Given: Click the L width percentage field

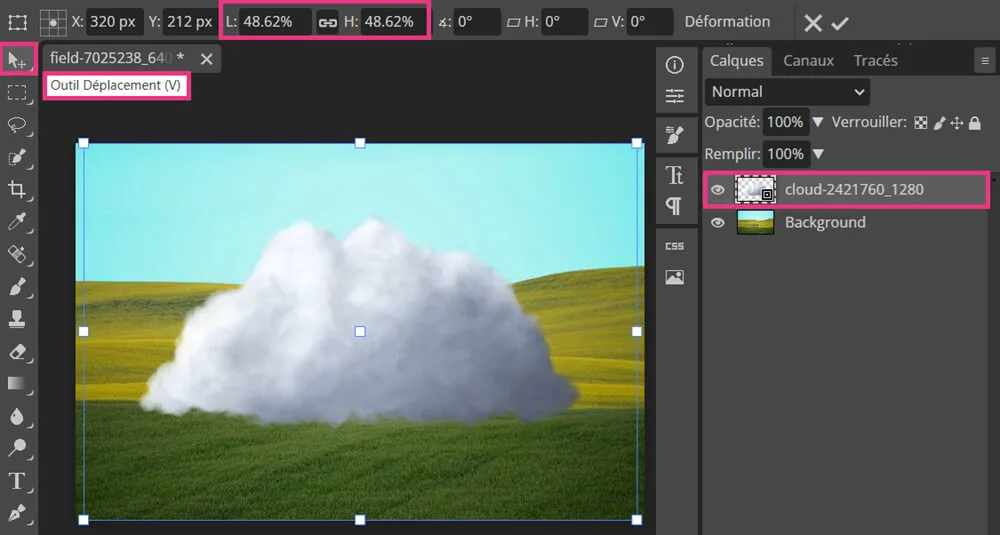Looking at the screenshot, I should coord(275,22).
